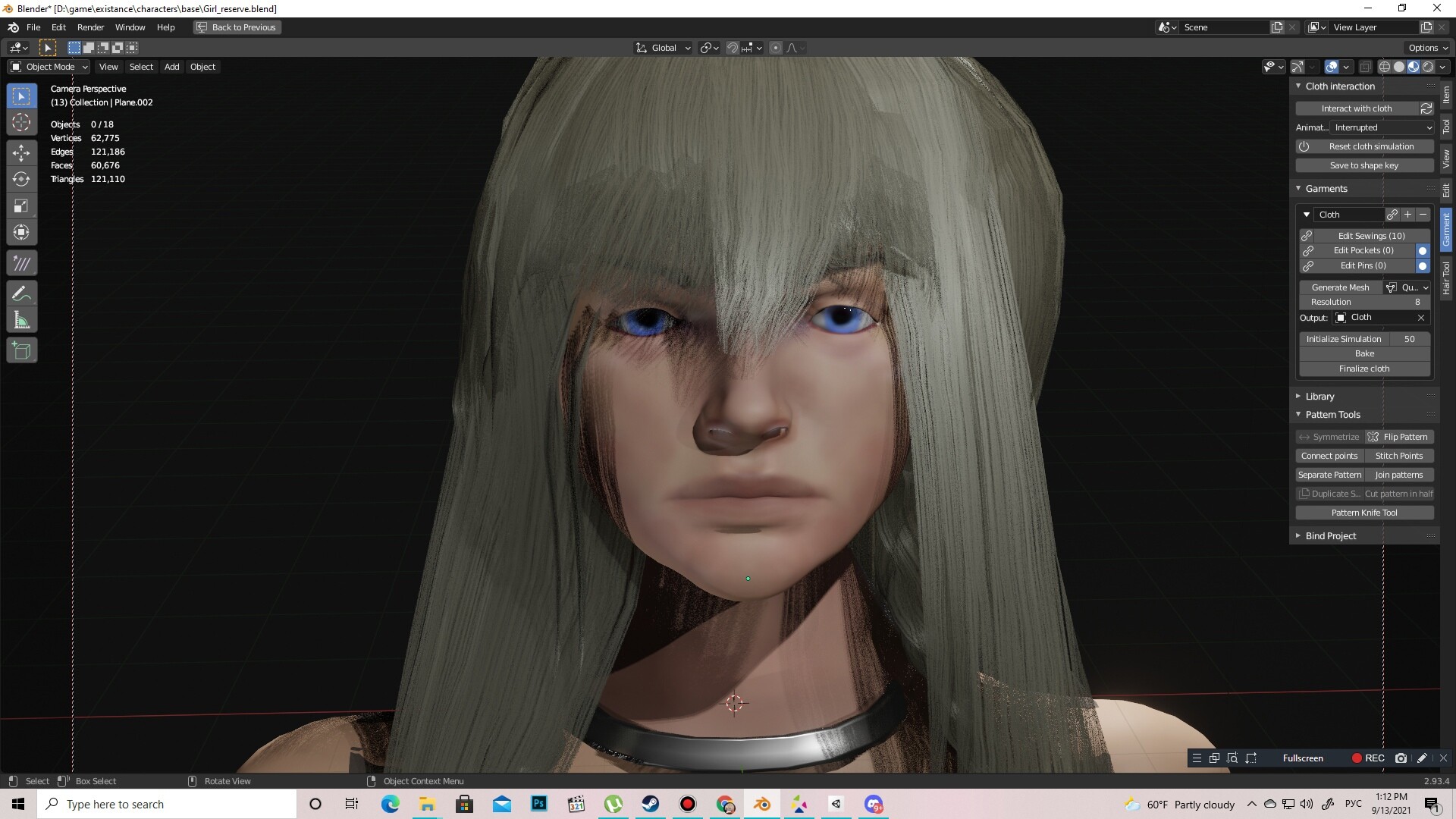
Task: Switch to Rendered viewport shading
Action: coord(1429,67)
